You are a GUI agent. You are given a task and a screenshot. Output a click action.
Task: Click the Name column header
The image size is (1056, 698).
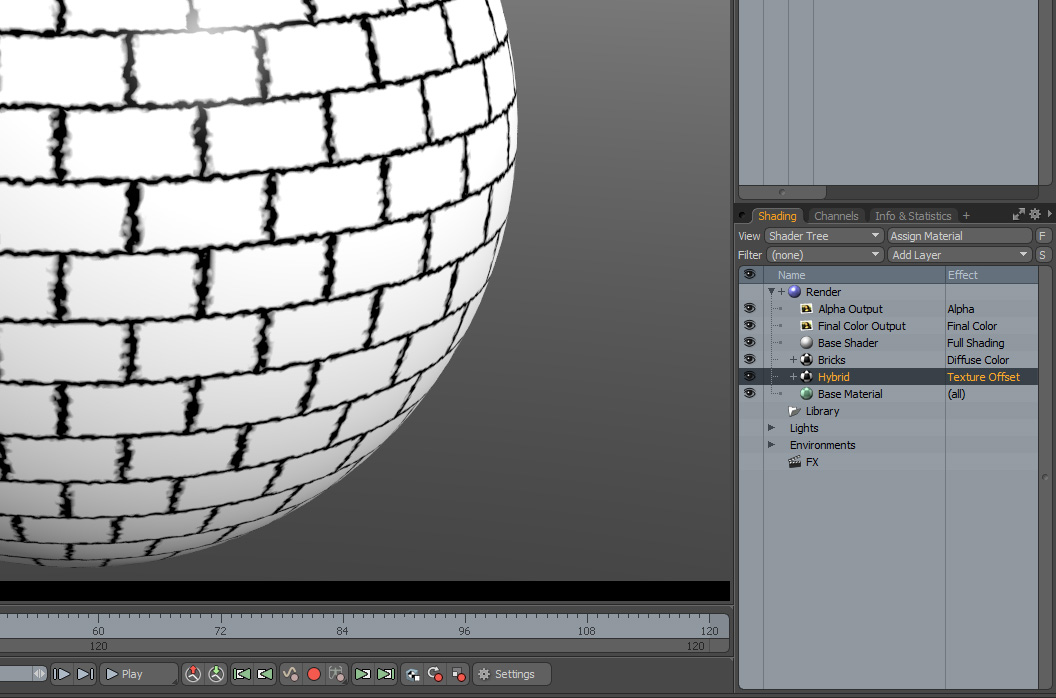[854, 275]
